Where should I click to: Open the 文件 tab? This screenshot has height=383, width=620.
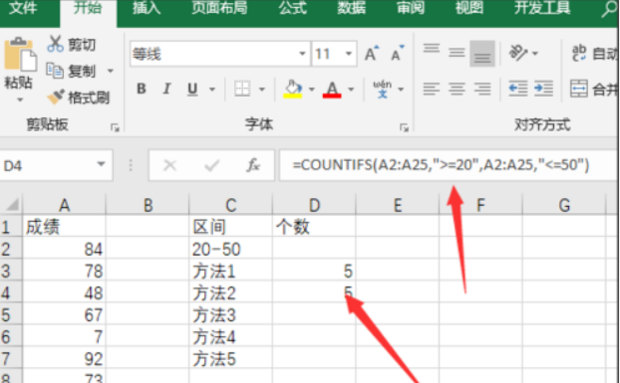(23, 8)
